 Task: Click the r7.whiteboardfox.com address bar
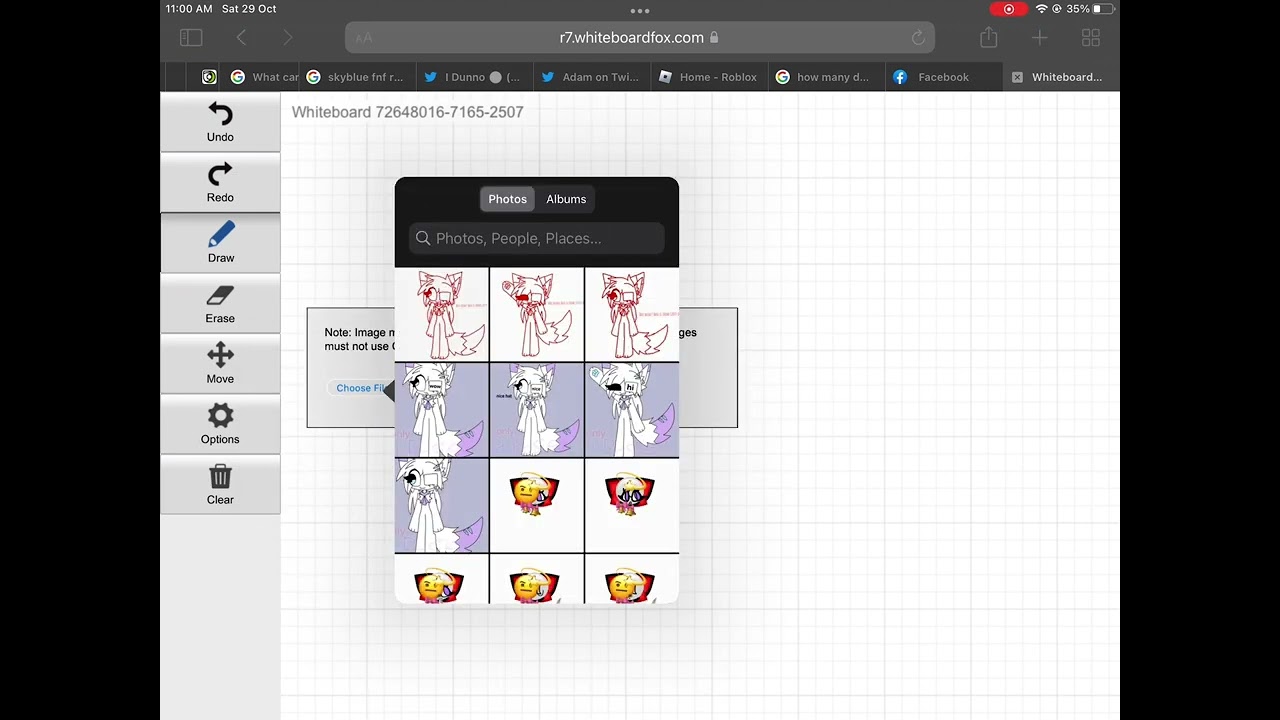(640, 37)
